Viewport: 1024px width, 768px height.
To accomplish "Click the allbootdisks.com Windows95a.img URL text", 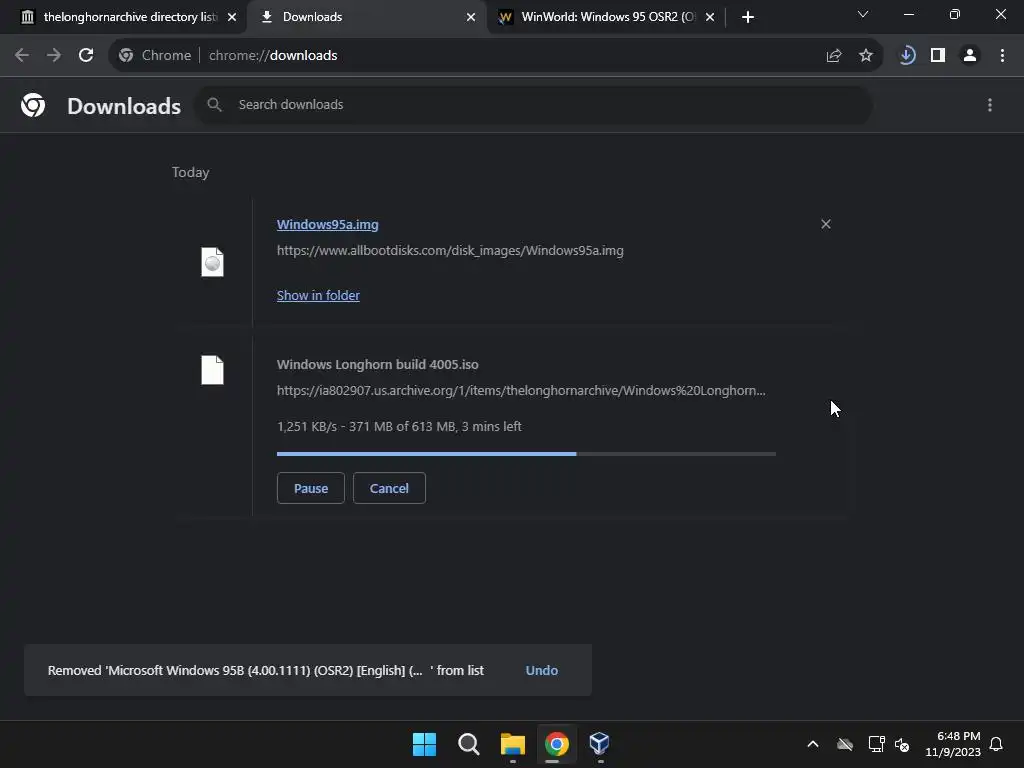I will [x=450, y=250].
